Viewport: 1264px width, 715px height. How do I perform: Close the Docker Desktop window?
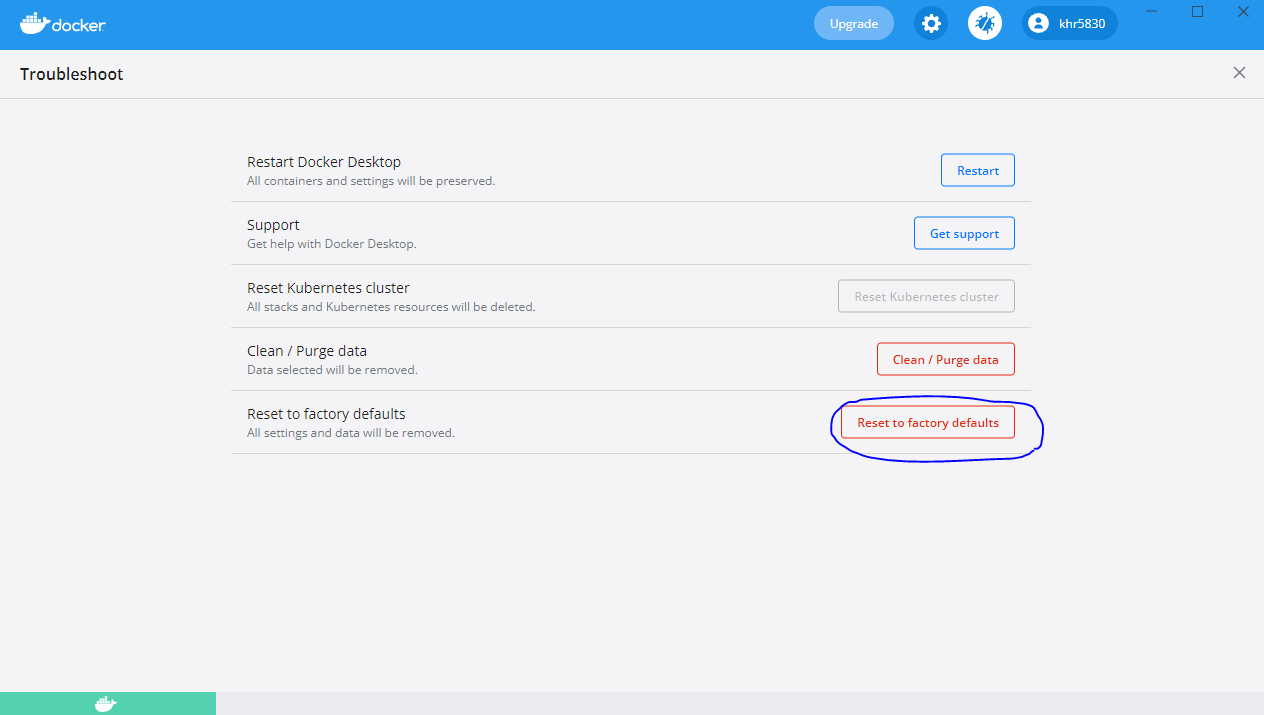(x=1242, y=12)
